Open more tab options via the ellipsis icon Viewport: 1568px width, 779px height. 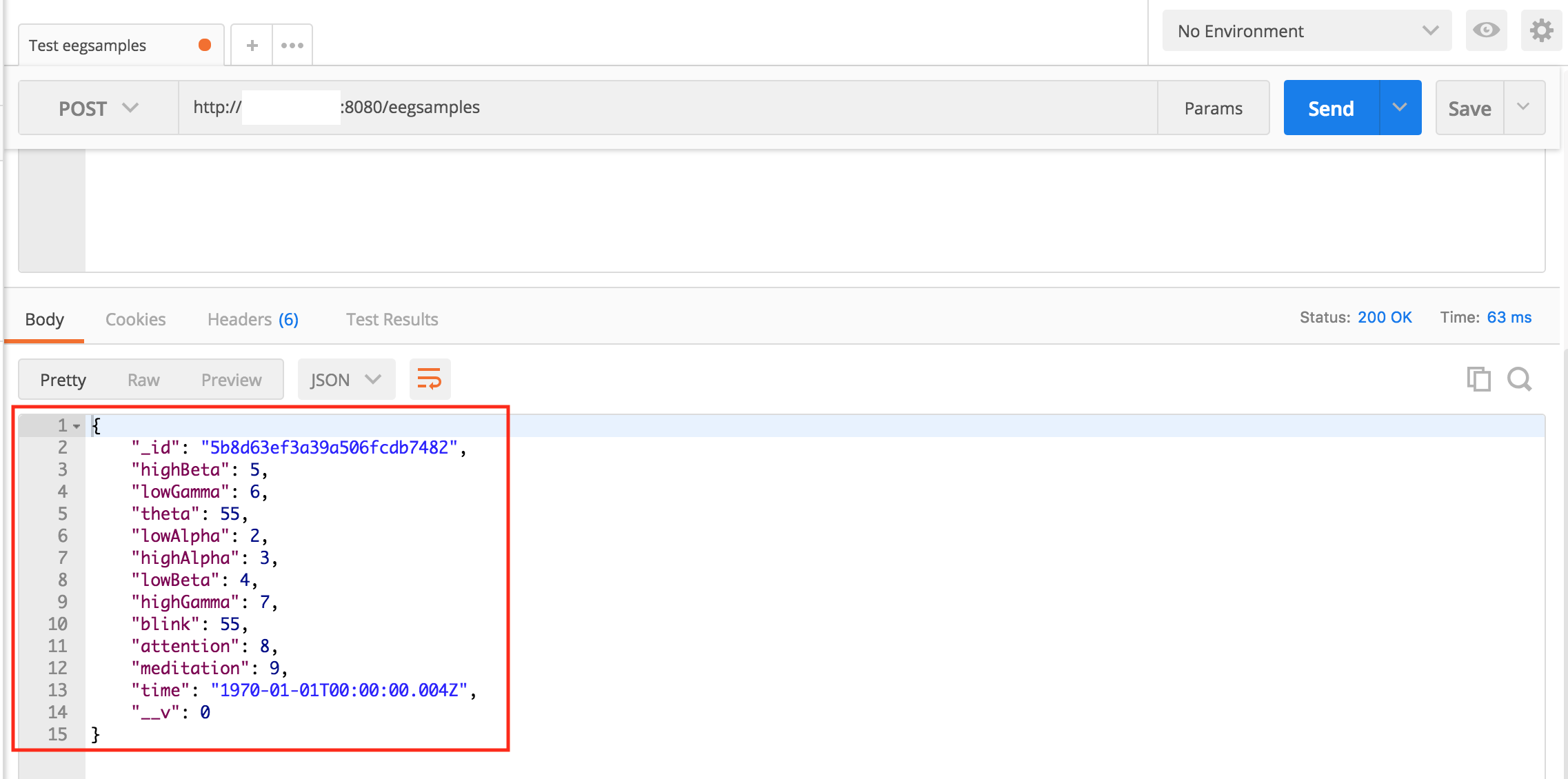pyautogui.click(x=292, y=44)
